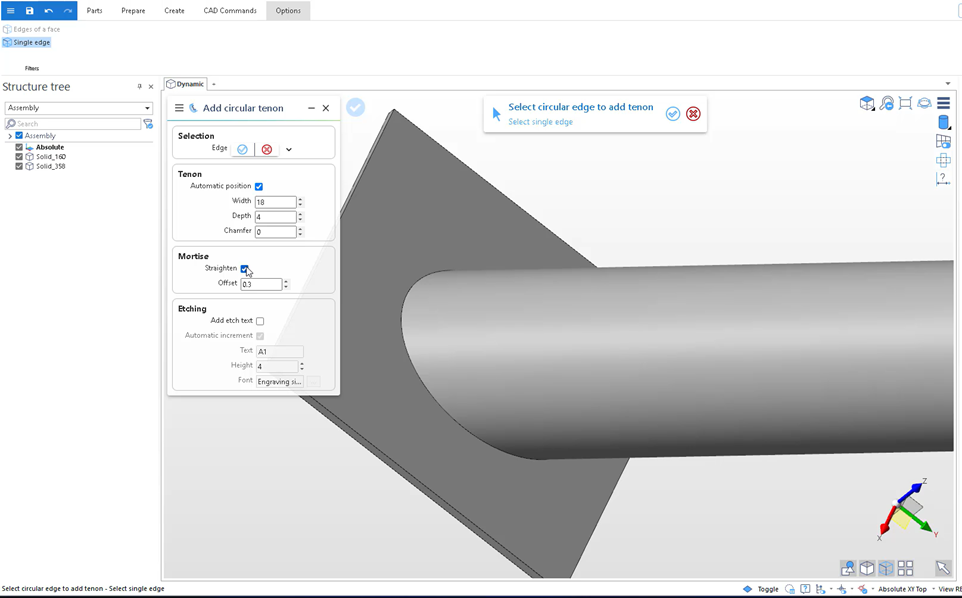The height and width of the screenshot is (598, 962).
Task: Cancel the Edge selection red cross
Action: pyautogui.click(x=266, y=149)
